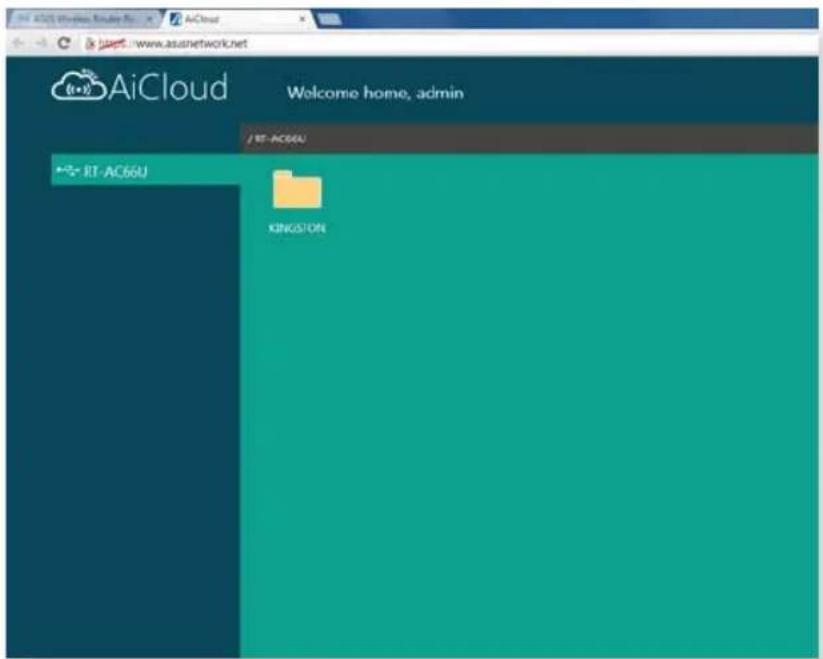This screenshot has height=659, width=823.
Task: Close the ASUS Wireless Router tab
Action: (150, 19)
